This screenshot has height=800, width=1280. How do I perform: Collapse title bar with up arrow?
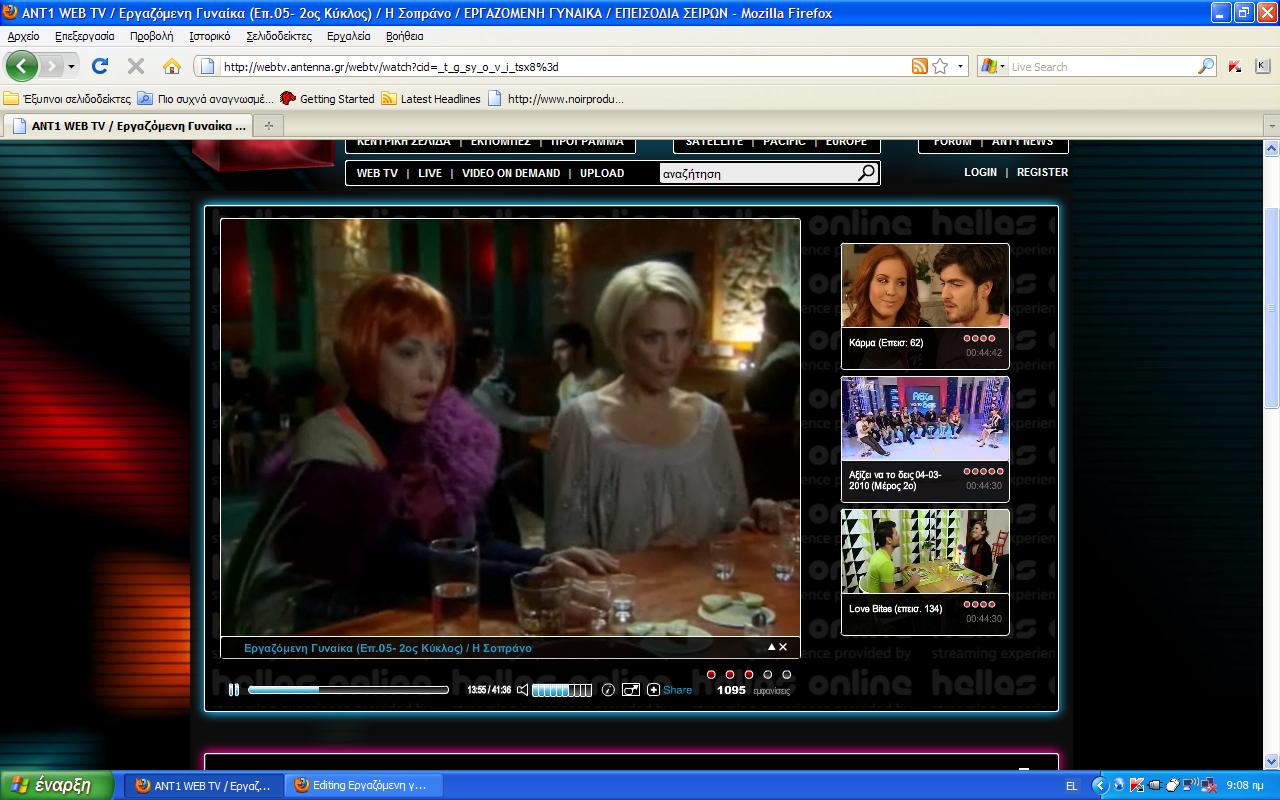coord(770,647)
